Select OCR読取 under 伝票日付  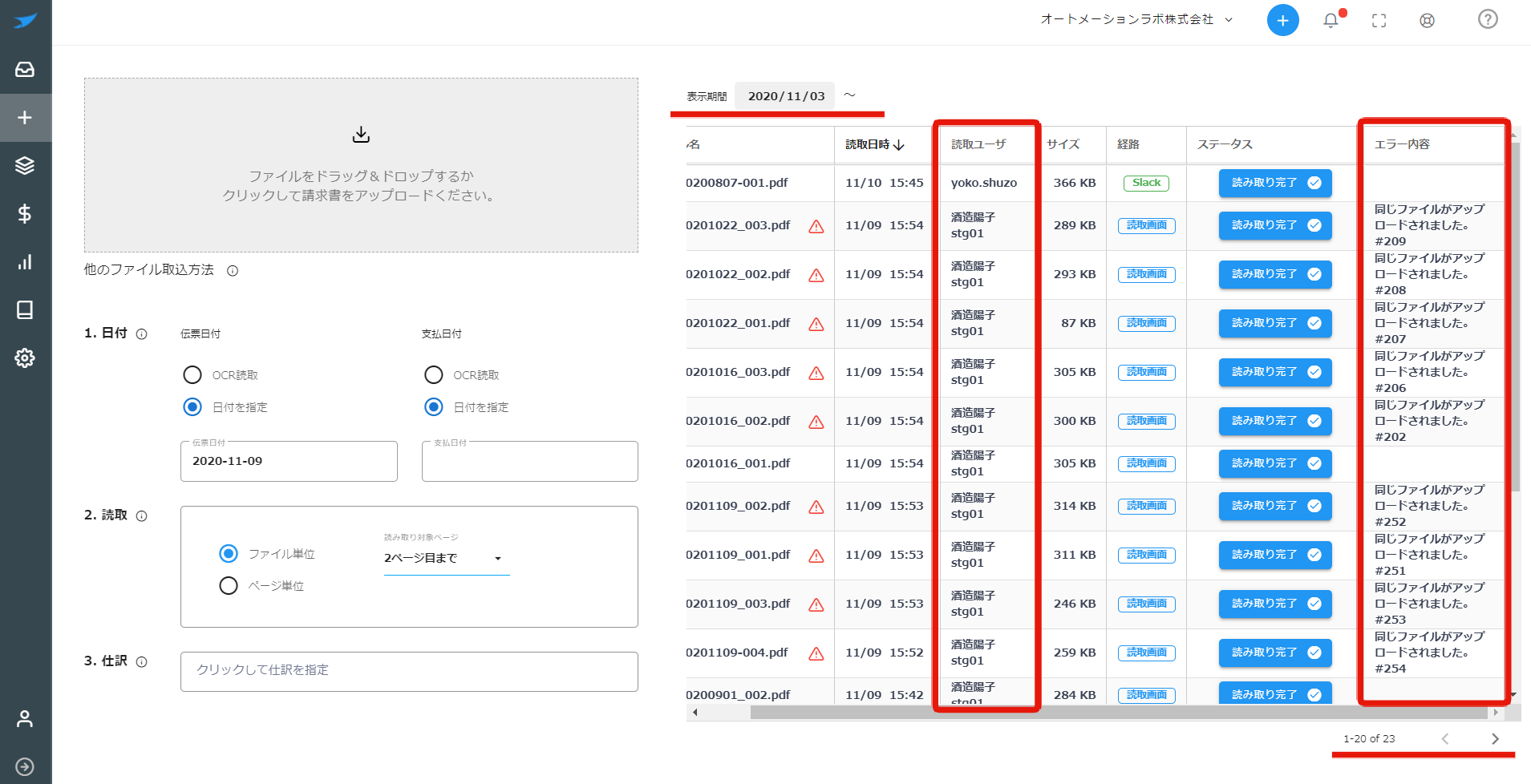coord(192,375)
